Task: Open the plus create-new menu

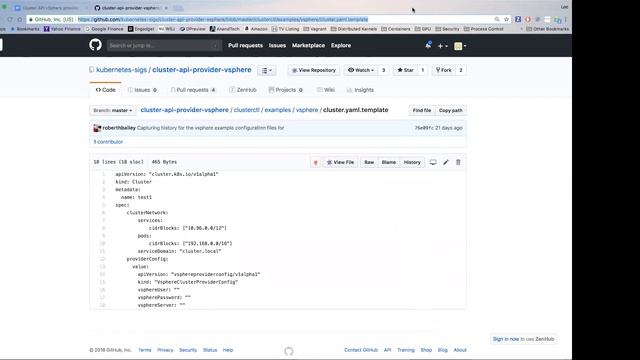Action: 442,46
